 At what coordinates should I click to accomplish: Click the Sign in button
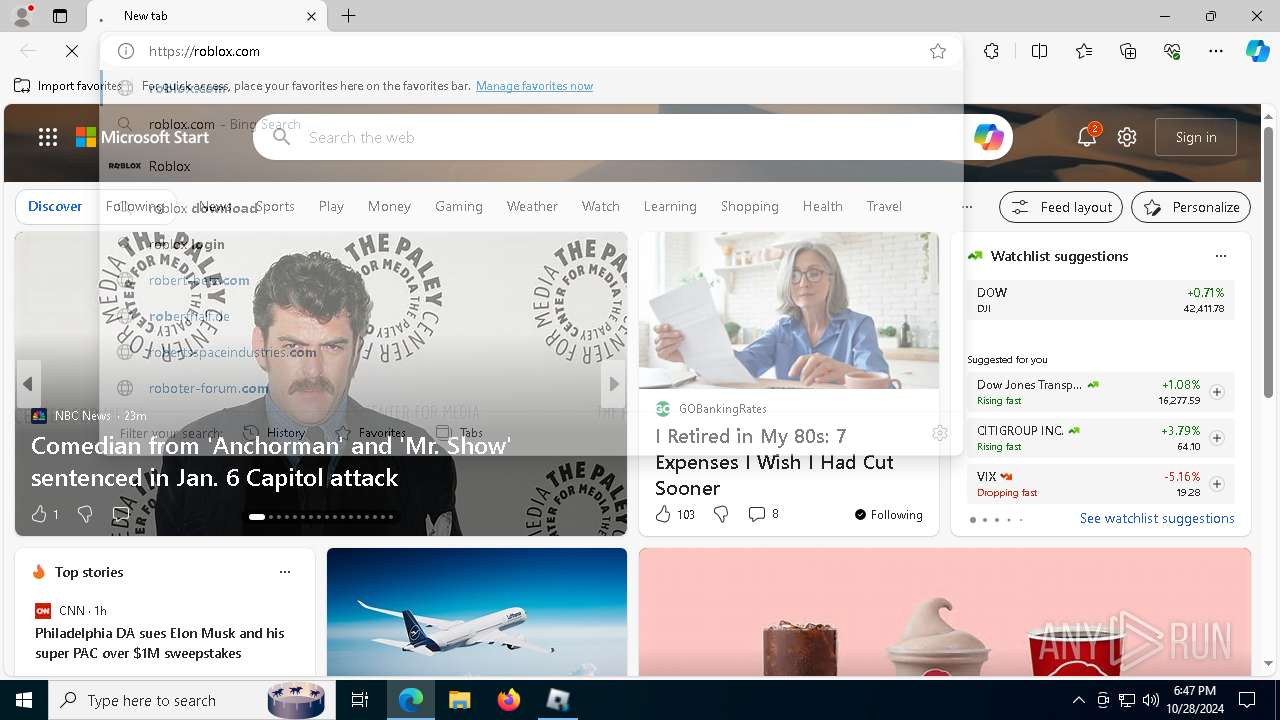1196,137
